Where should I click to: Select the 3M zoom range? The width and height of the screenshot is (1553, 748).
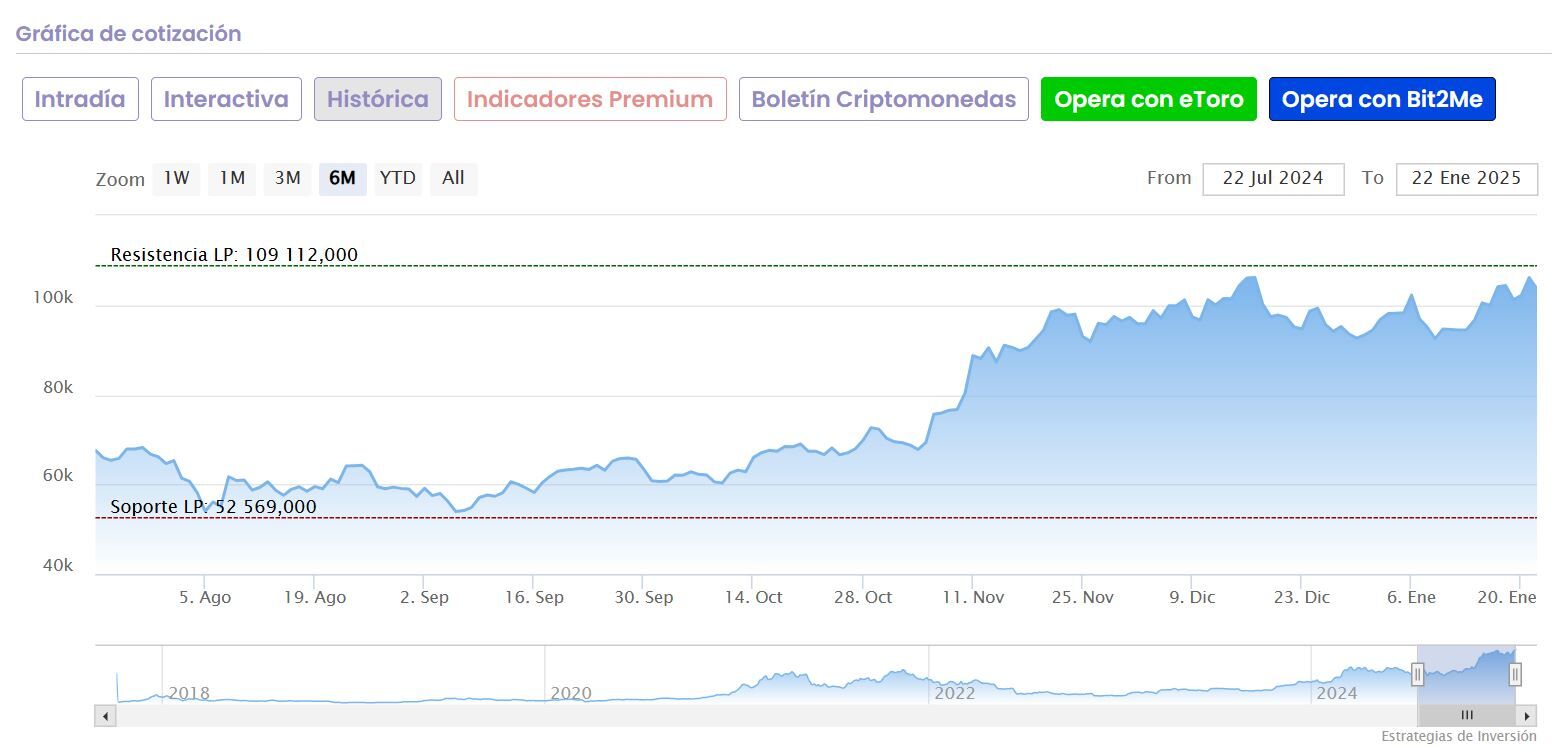click(x=287, y=178)
